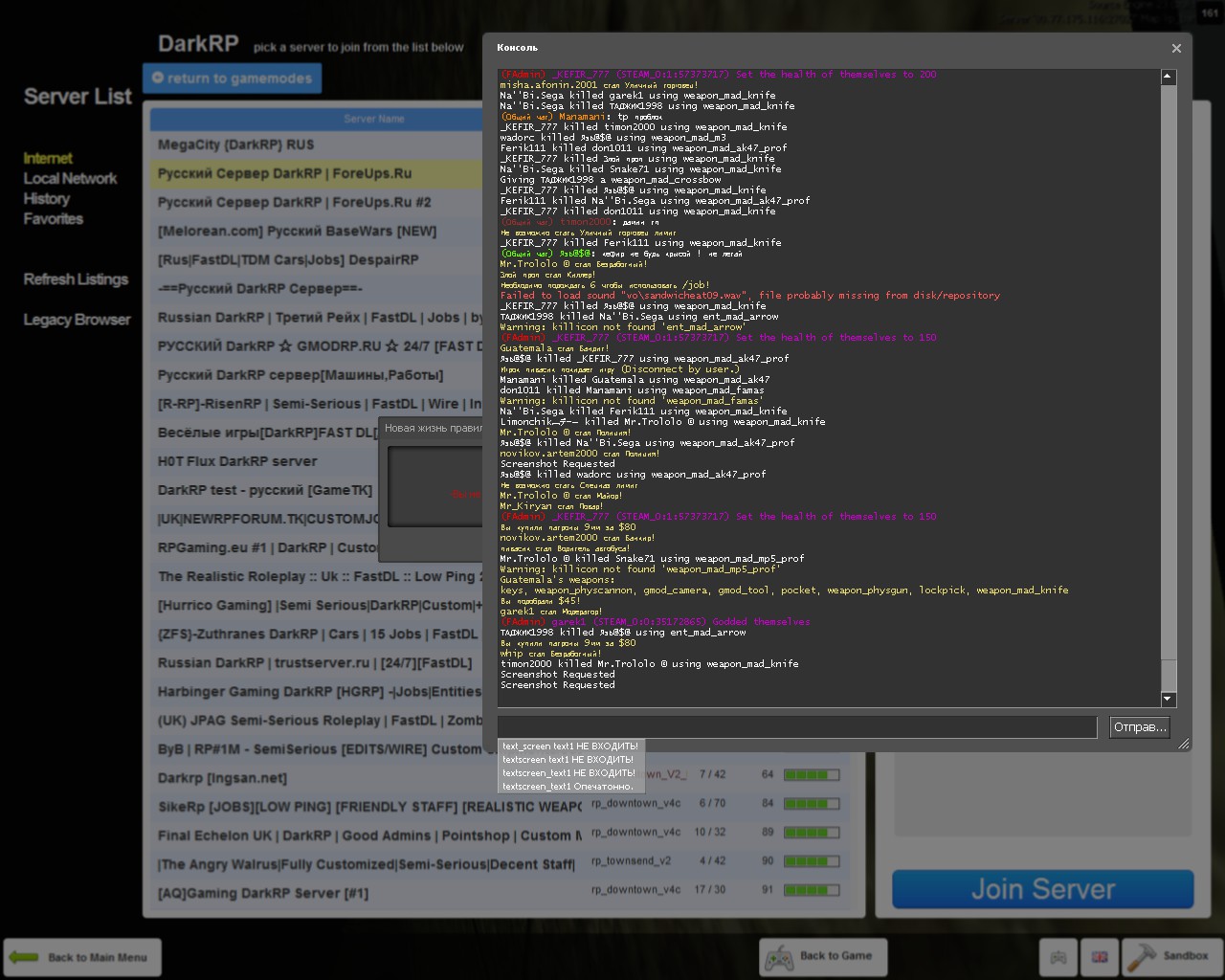Open the Sandbox gamemode selector
1225x980 pixels.
click(x=1172, y=956)
